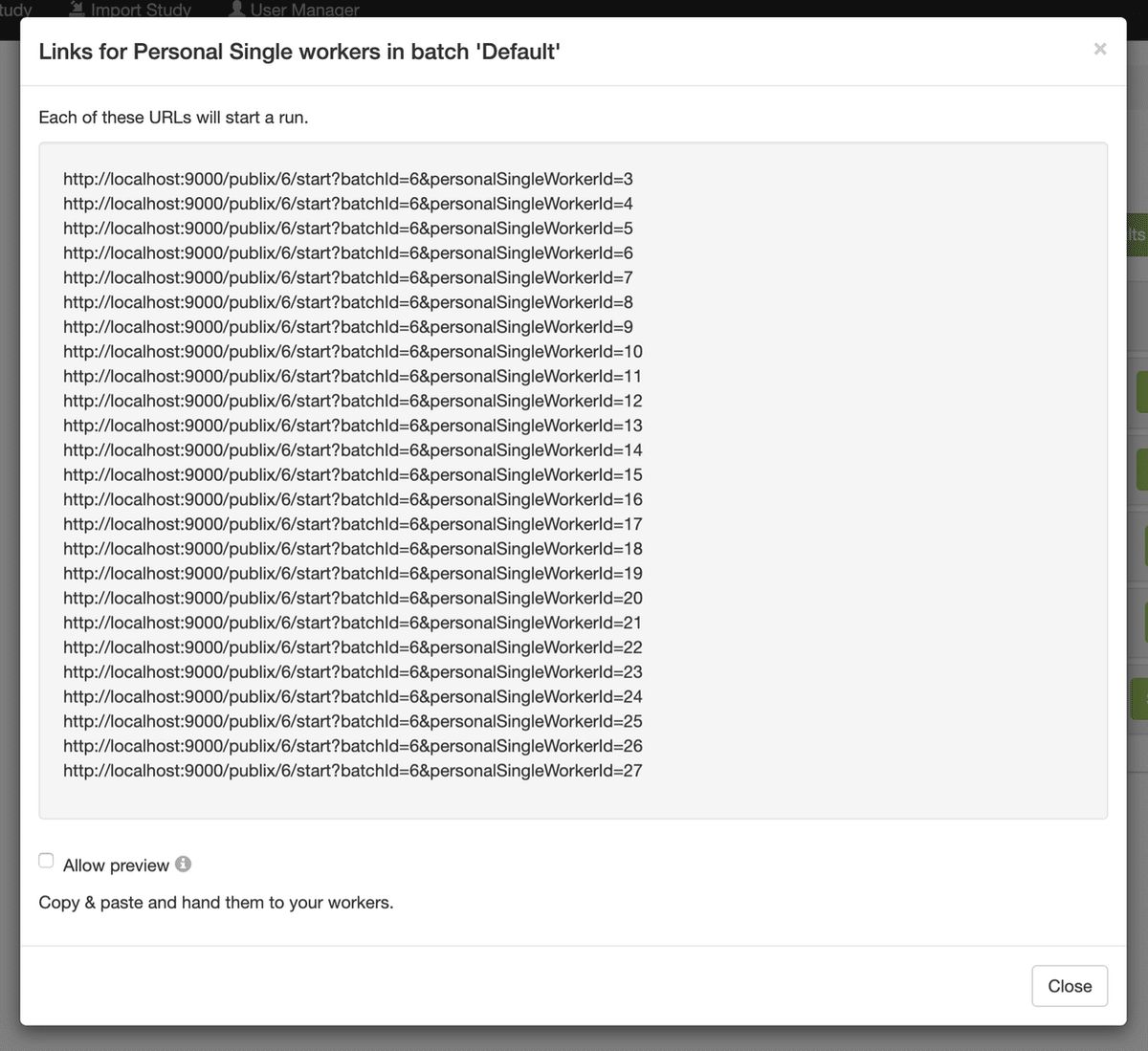Click the URL ending in personalSingleWorkerId=20
1148x1051 pixels.
click(x=352, y=599)
